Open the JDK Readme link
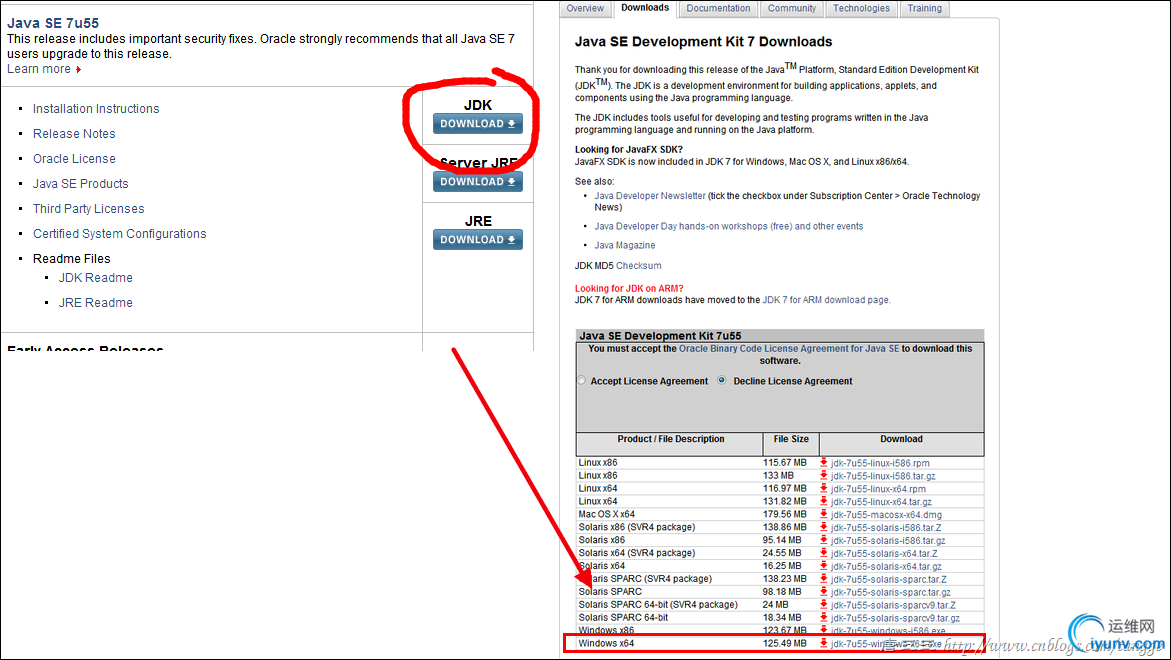 96,278
